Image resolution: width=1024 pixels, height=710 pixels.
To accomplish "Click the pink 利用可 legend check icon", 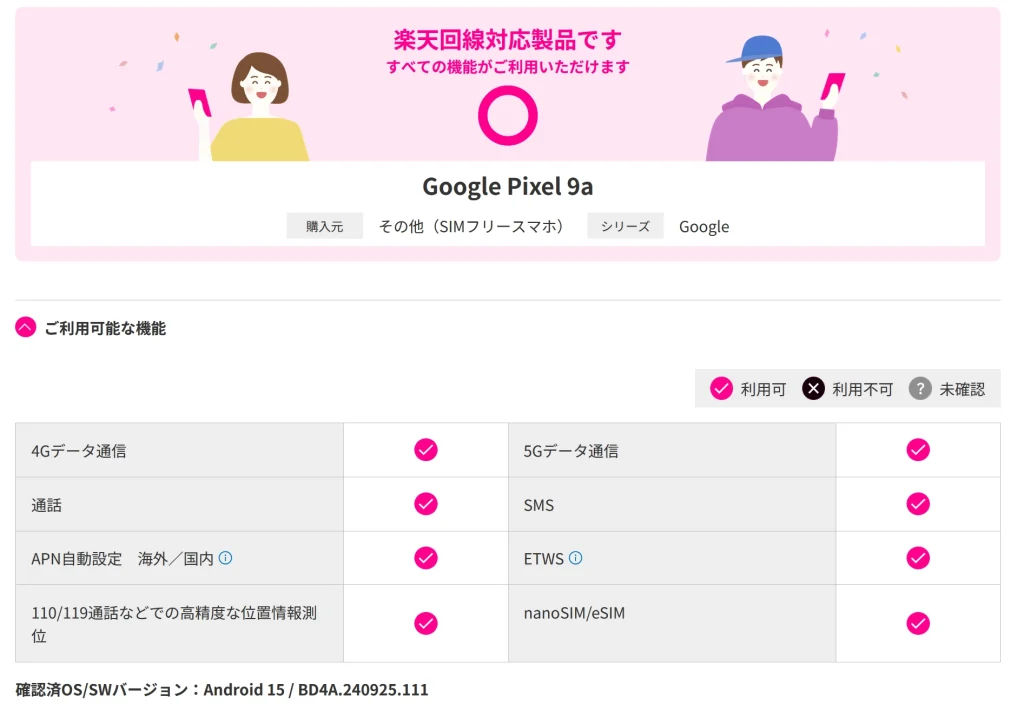I will click(x=721, y=389).
